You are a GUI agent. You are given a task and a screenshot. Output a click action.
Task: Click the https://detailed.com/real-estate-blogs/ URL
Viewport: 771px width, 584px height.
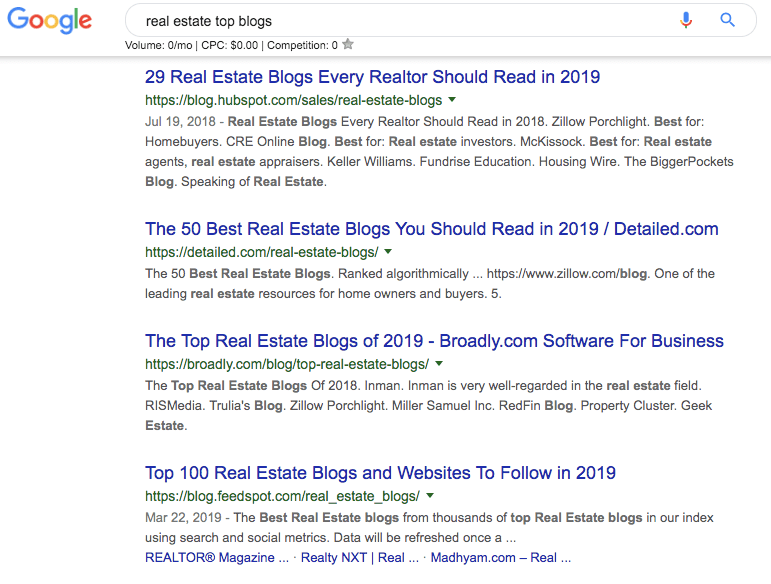point(262,252)
